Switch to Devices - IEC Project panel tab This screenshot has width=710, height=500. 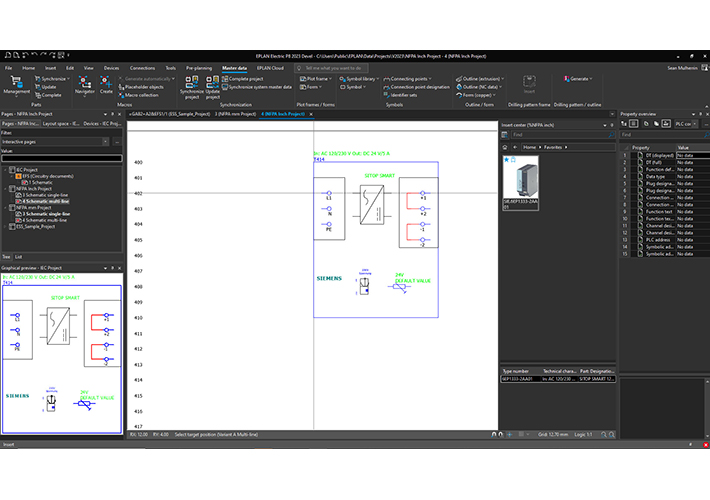point(102,124)
